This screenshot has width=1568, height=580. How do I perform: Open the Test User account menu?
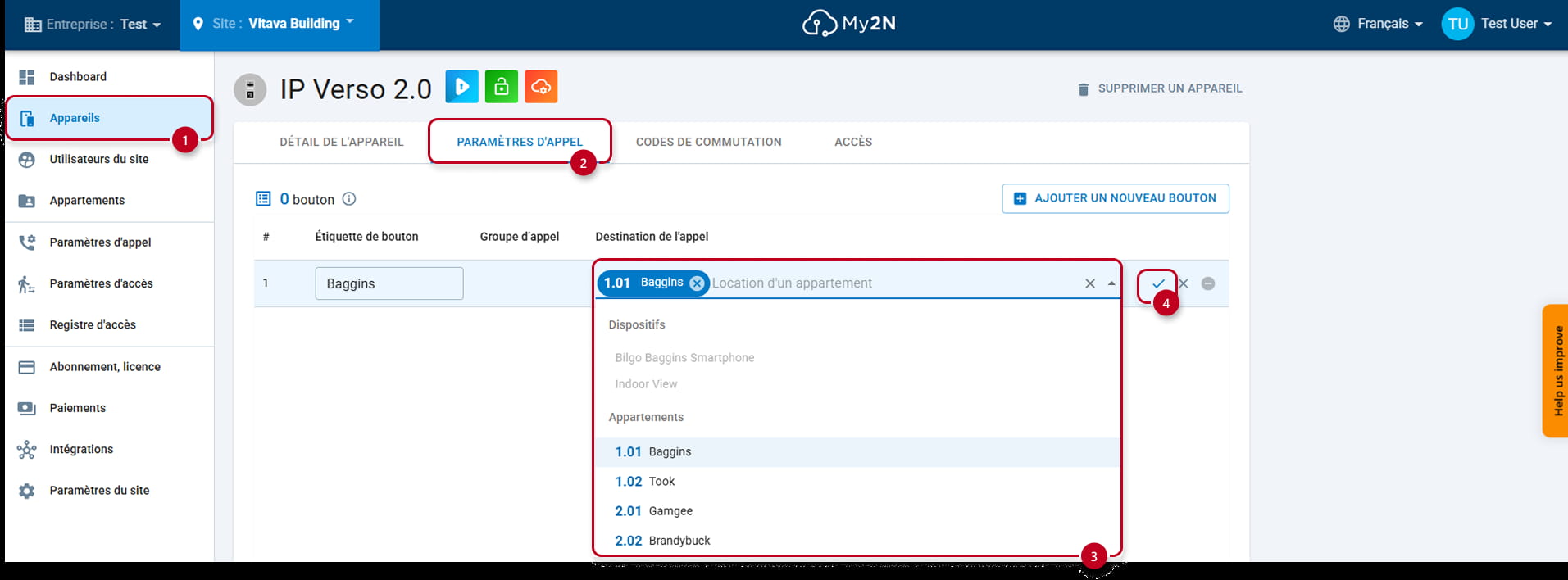(1516, 24)
